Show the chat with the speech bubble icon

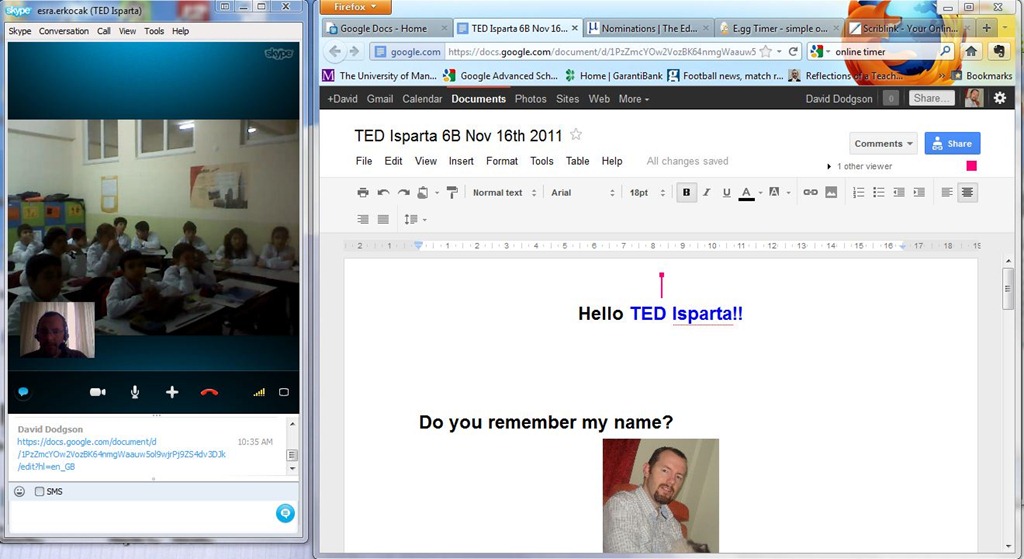click(x=23, y=392)
